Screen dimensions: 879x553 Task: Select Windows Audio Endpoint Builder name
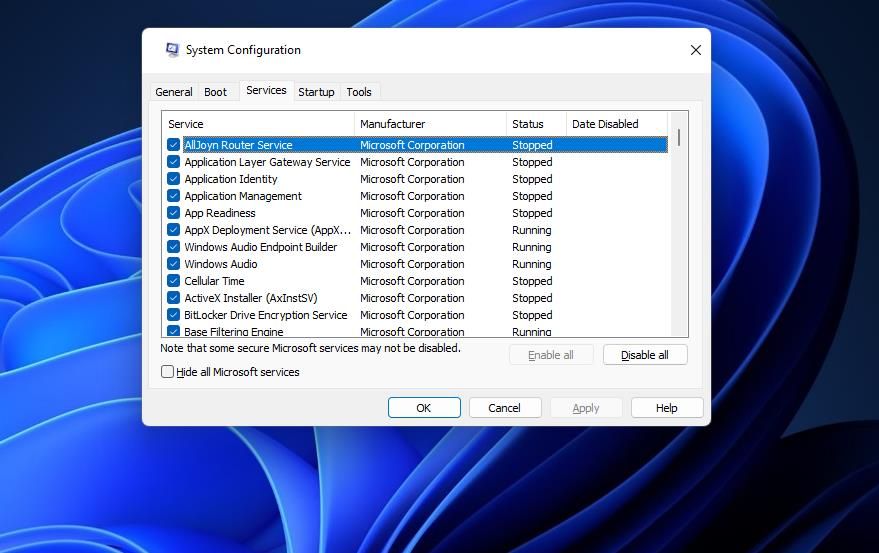tap(261, 247)
